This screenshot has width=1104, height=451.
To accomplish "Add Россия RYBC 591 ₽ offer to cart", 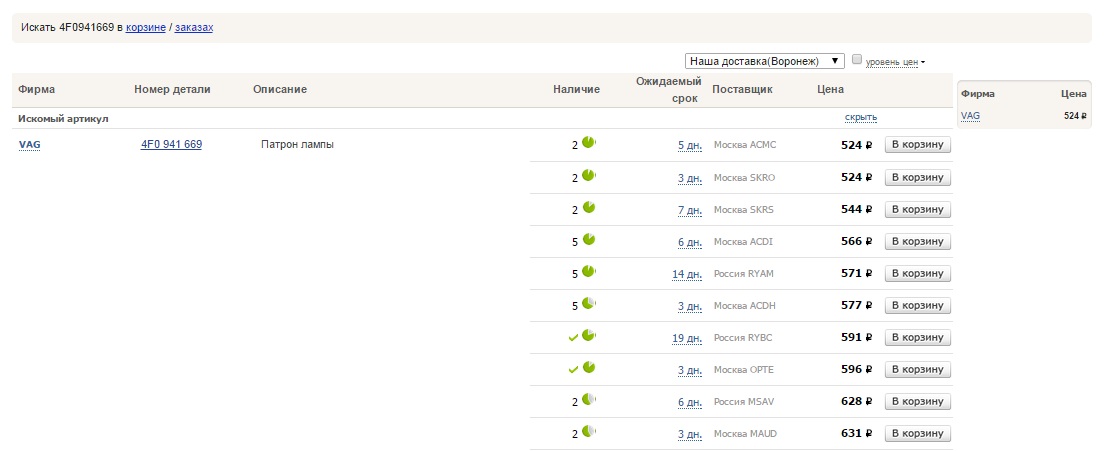I will (x=917, y=337).
